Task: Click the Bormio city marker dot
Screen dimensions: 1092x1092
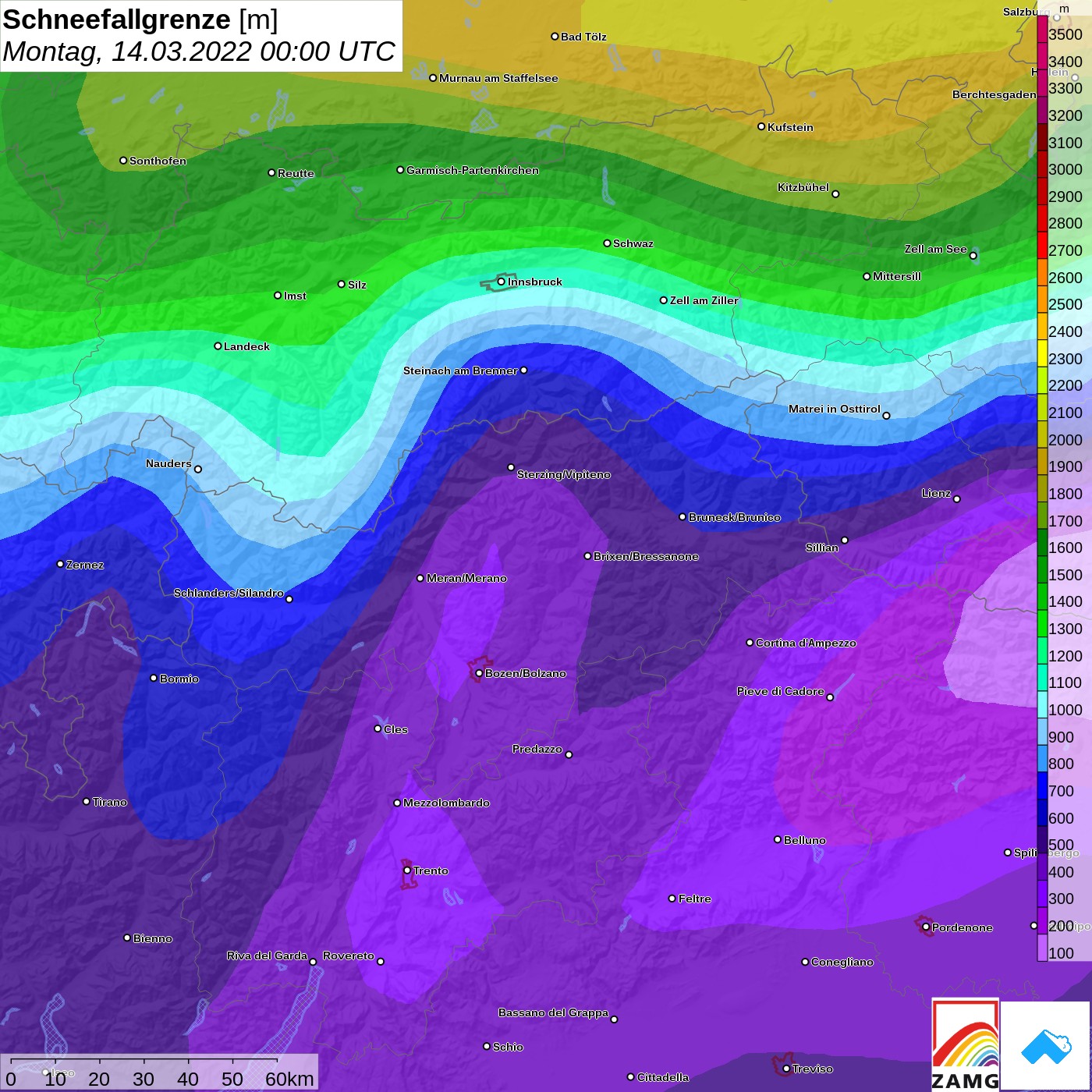Action: 154,678
